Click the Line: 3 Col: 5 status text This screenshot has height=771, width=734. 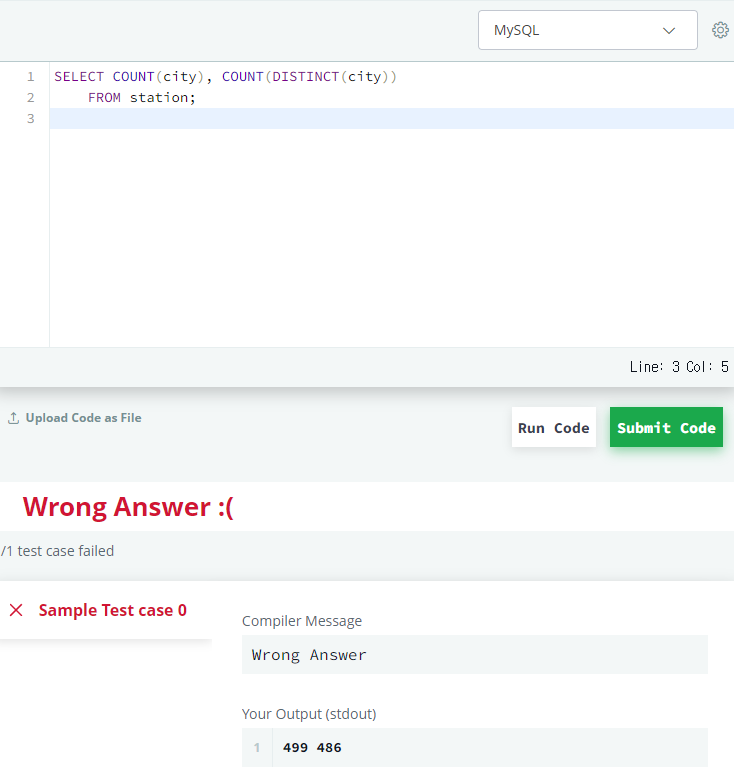[x=679, y=367]
